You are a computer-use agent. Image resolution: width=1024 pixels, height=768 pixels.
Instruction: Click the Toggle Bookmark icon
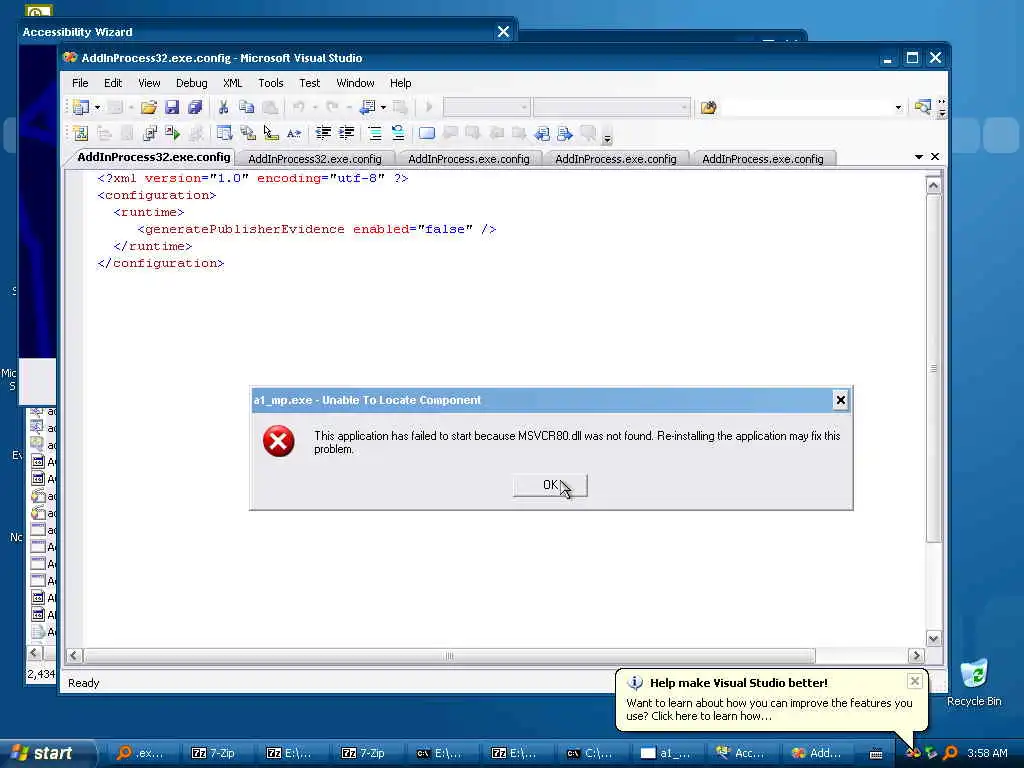[x=426, y=134]
